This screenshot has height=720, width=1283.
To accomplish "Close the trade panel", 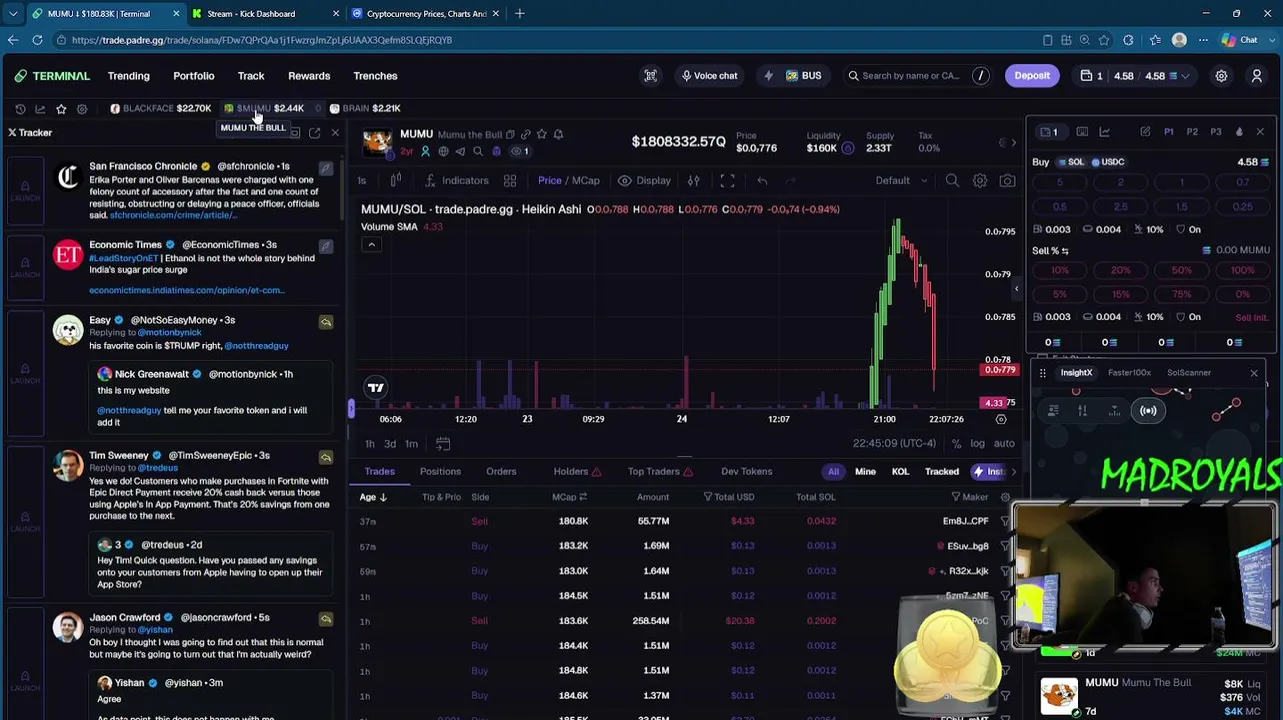I will point(1260,132).
